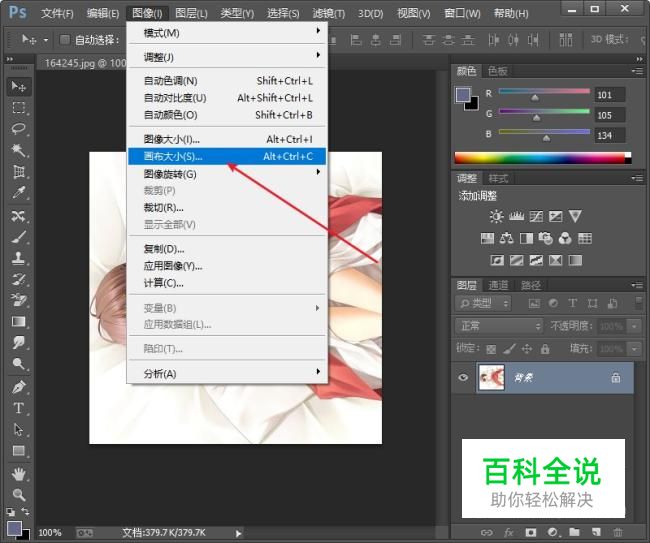Select the History Brush tool
Screen dimensions: 650x543
19,279
